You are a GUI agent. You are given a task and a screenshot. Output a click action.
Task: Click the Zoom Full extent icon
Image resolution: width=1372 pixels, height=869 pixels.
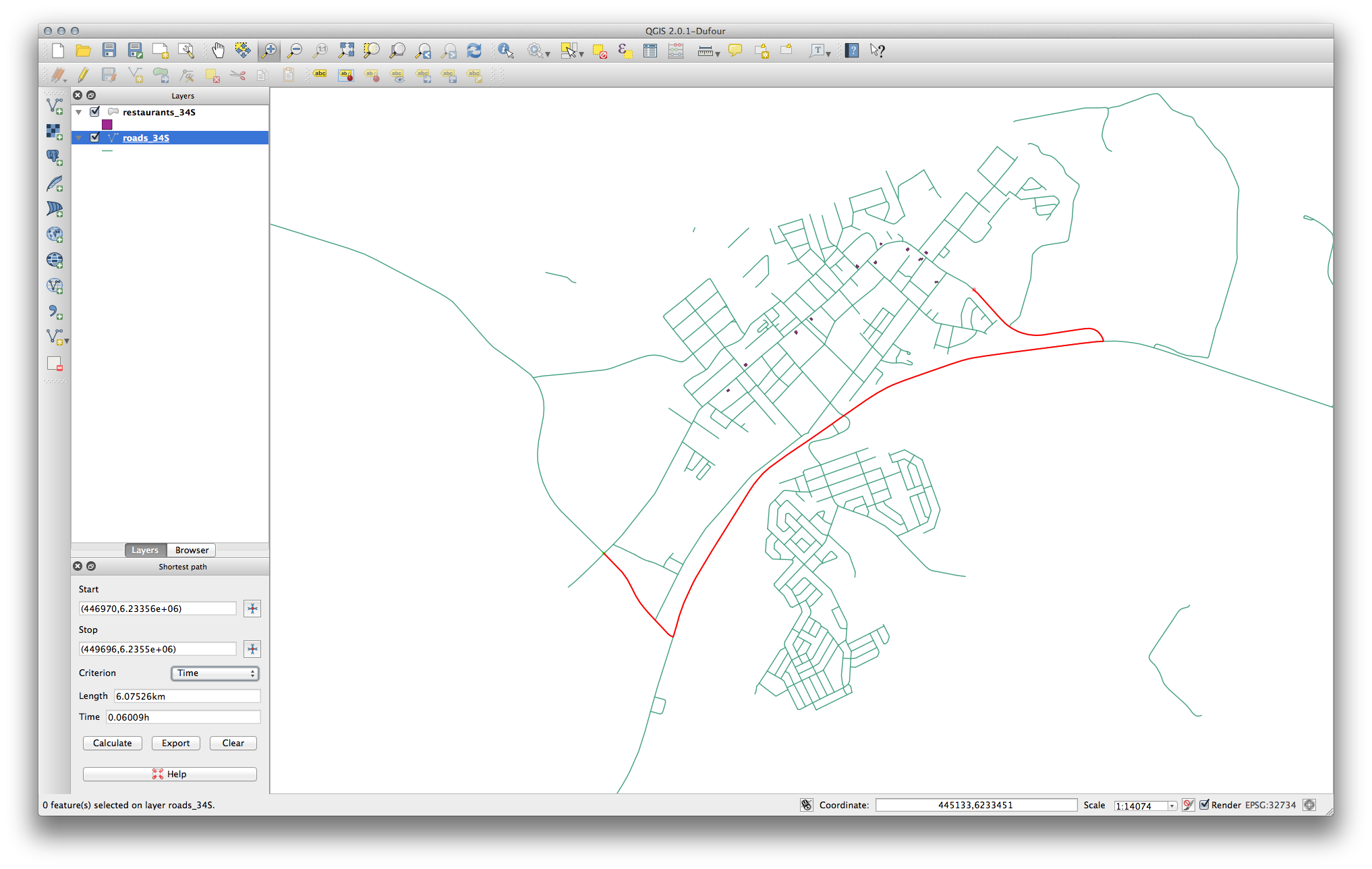coord(346,51)
